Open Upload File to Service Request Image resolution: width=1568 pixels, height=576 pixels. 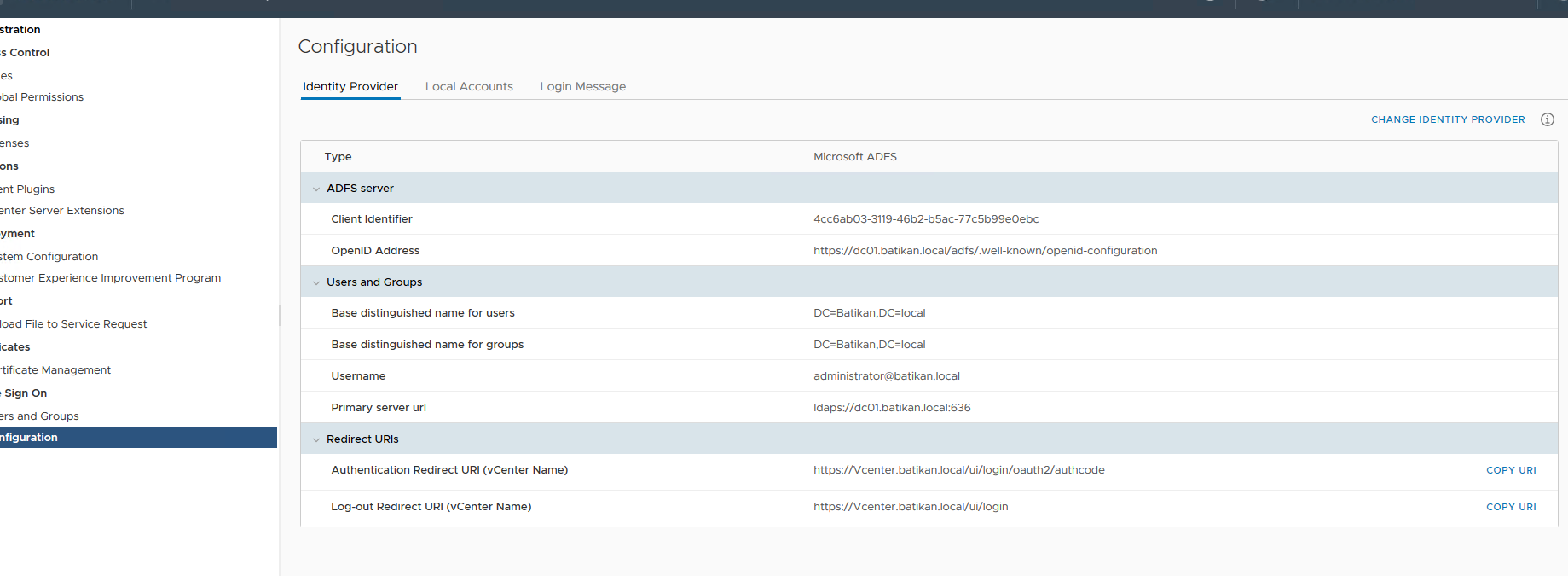73,323
